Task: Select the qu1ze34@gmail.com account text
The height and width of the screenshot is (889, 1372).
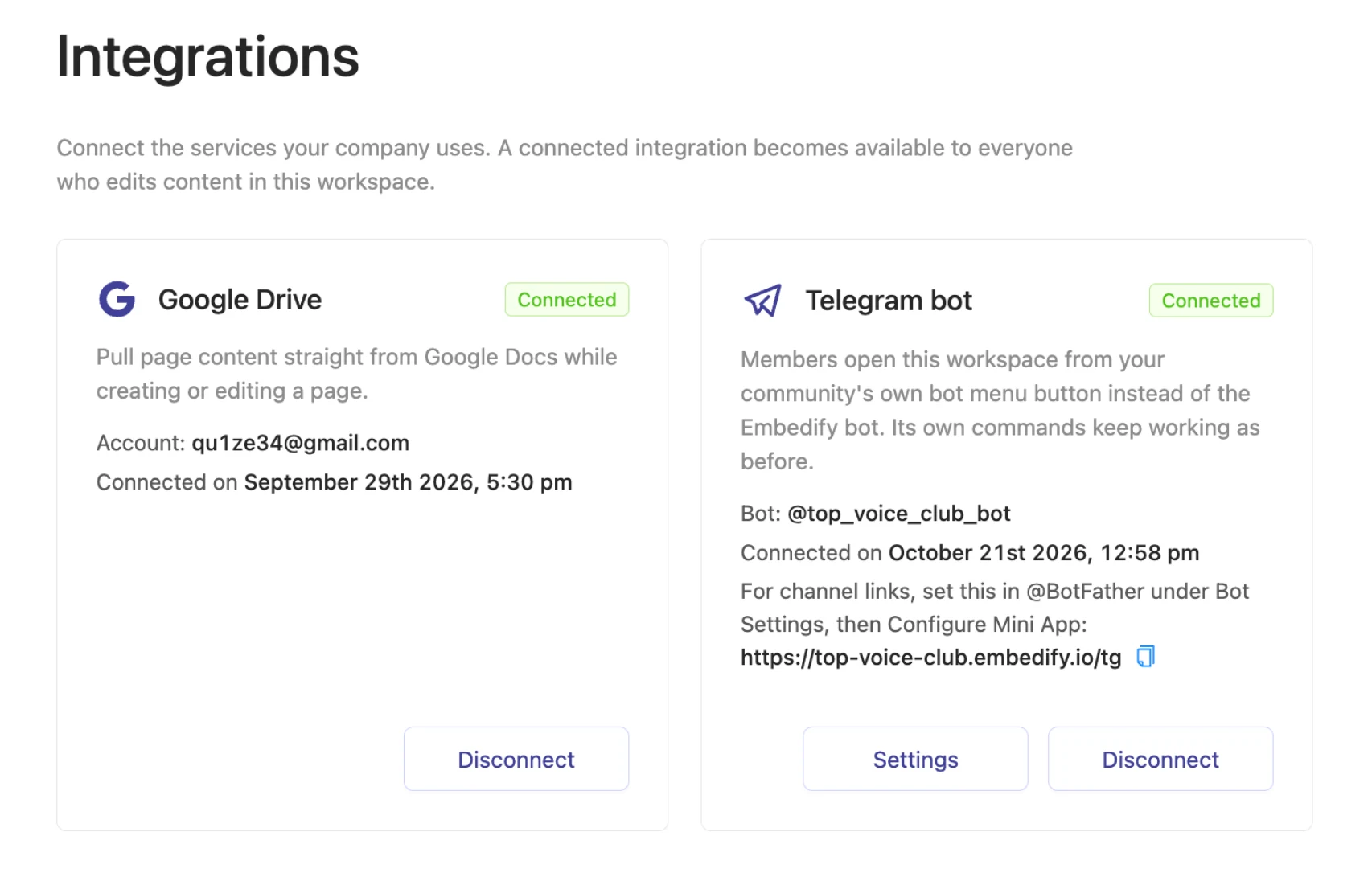Action: (x=300, y=443)
